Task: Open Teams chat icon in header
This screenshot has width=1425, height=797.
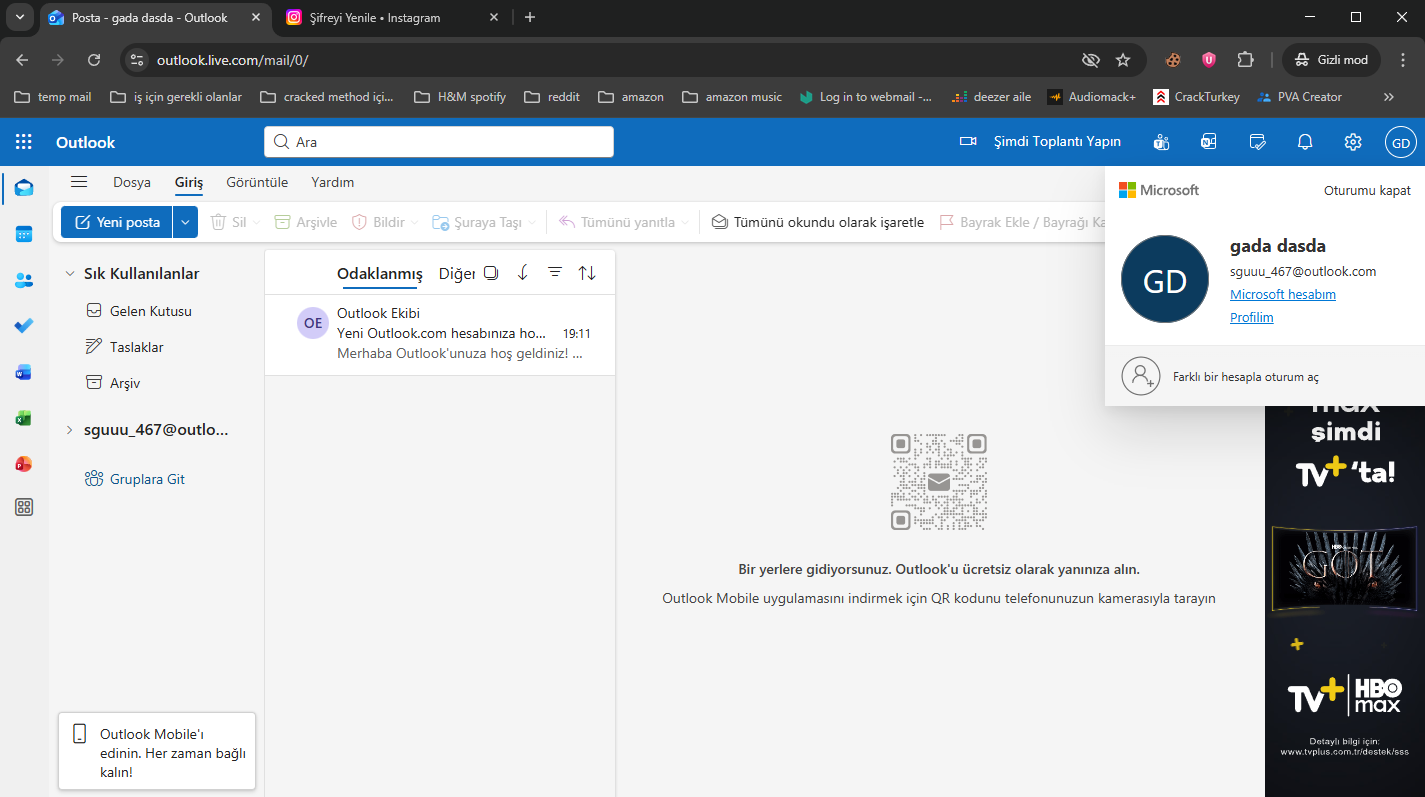Action: (1161, 142)
